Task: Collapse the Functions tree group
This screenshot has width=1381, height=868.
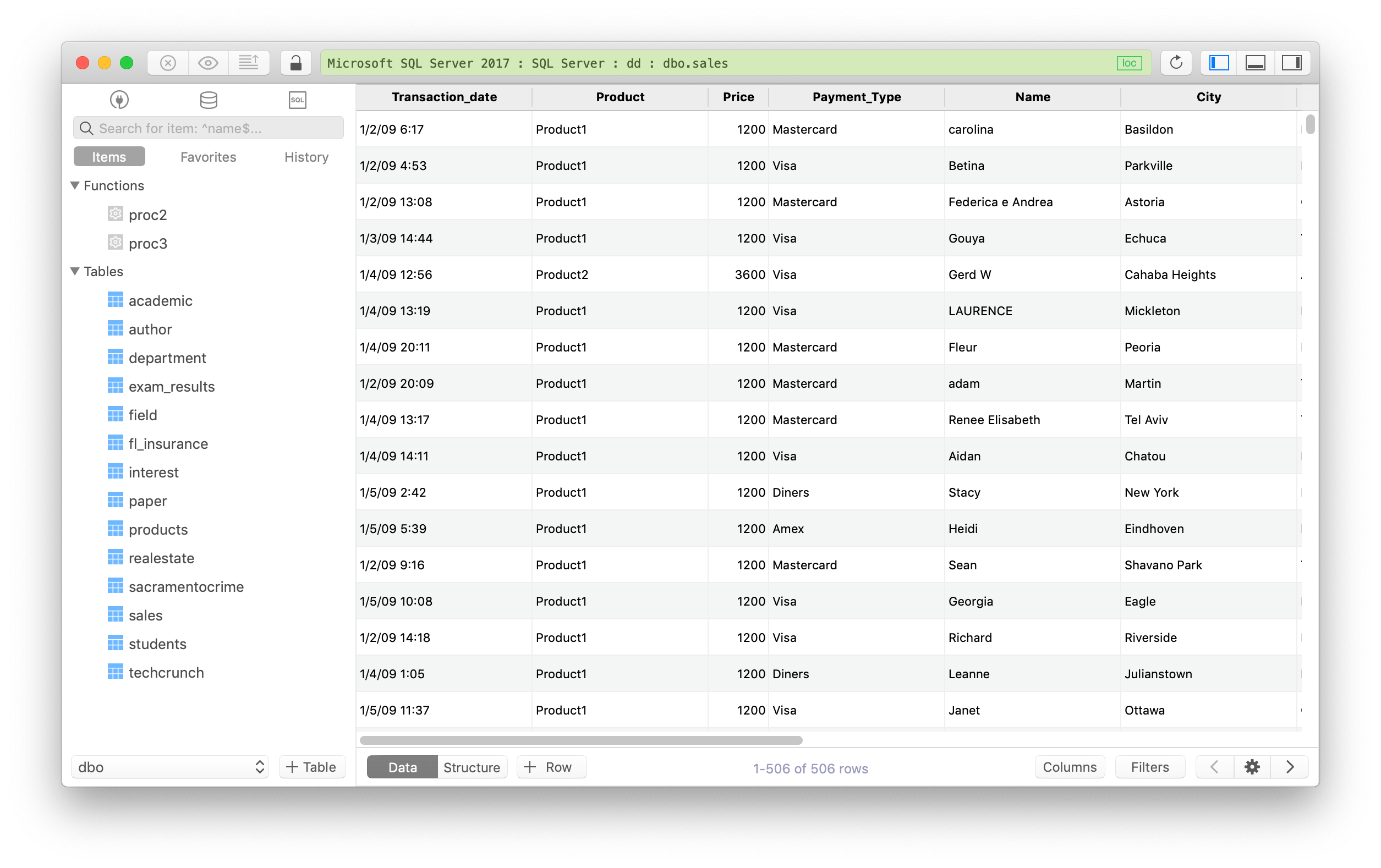Action: pos(75,185)
